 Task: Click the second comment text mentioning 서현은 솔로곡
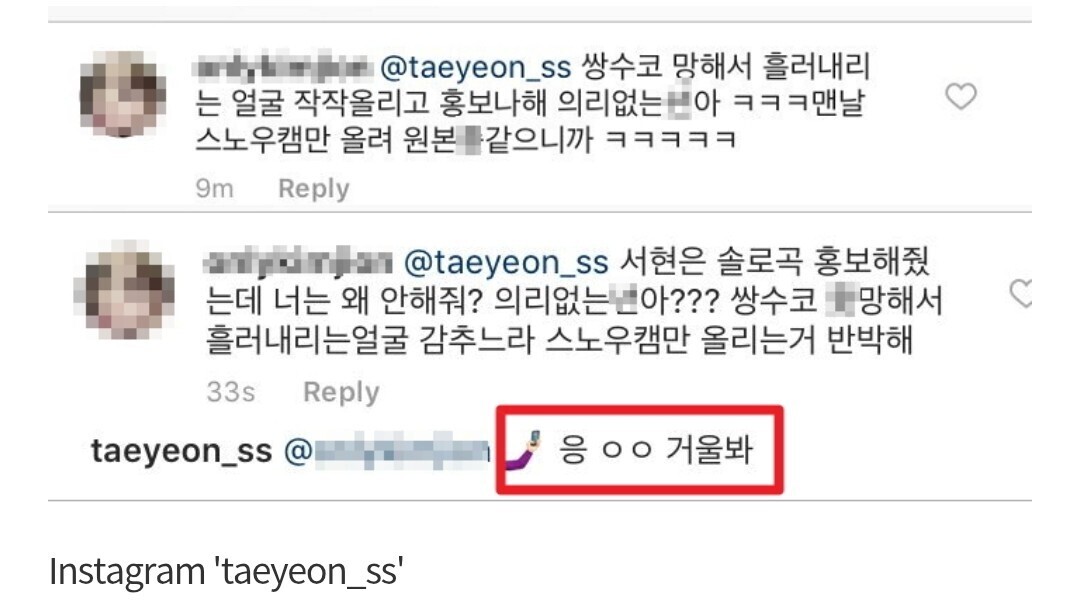574,301
